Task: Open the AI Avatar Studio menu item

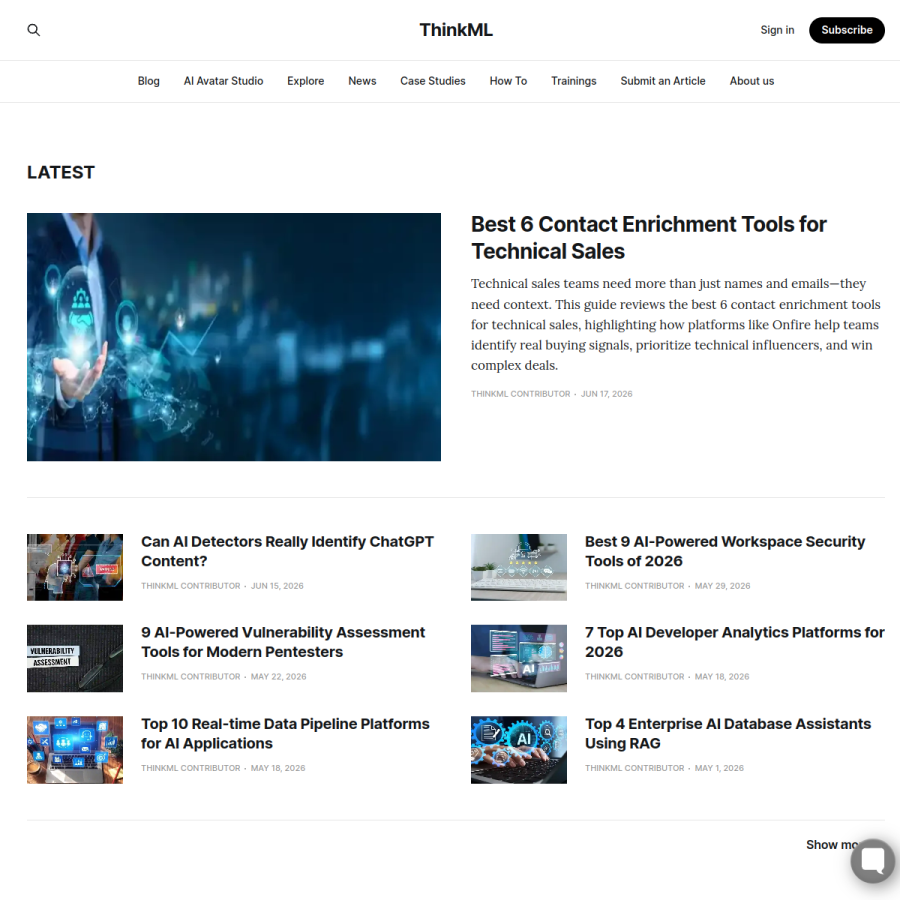Action: (223, 81)
